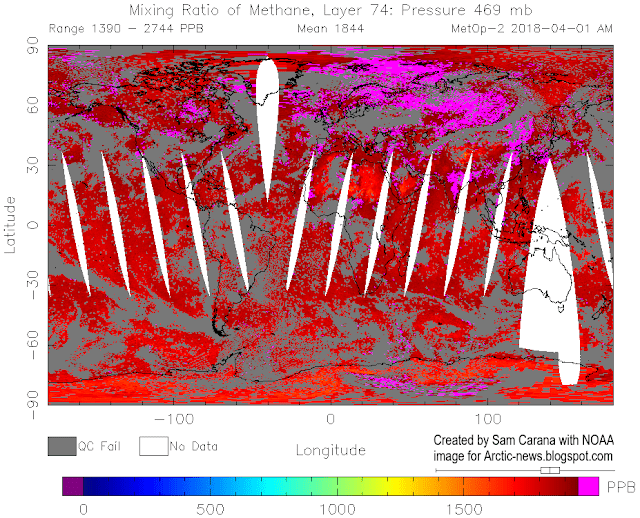Click the purple swatch at color bar start

coord(73,486)
